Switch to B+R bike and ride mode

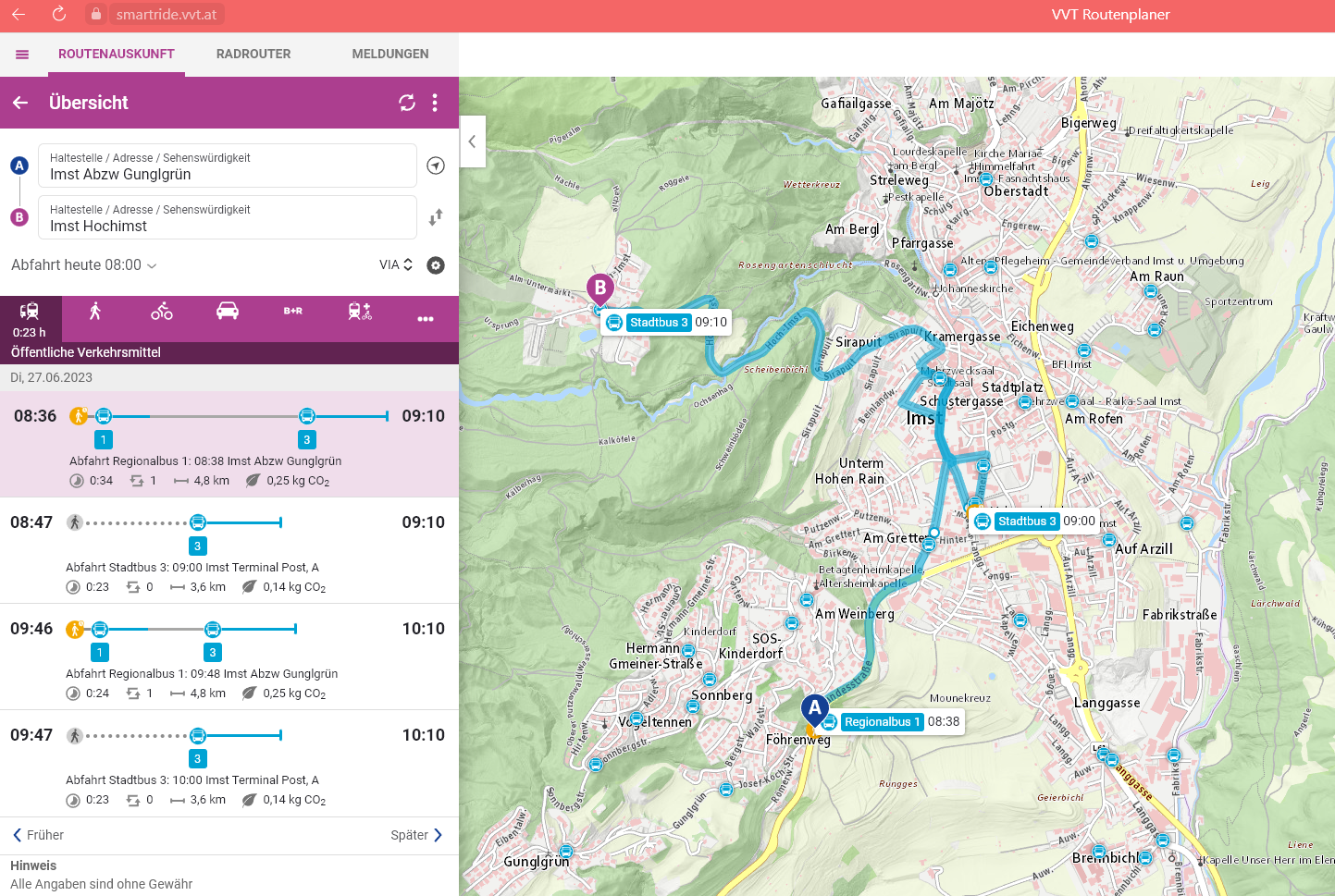pos(293,312)
